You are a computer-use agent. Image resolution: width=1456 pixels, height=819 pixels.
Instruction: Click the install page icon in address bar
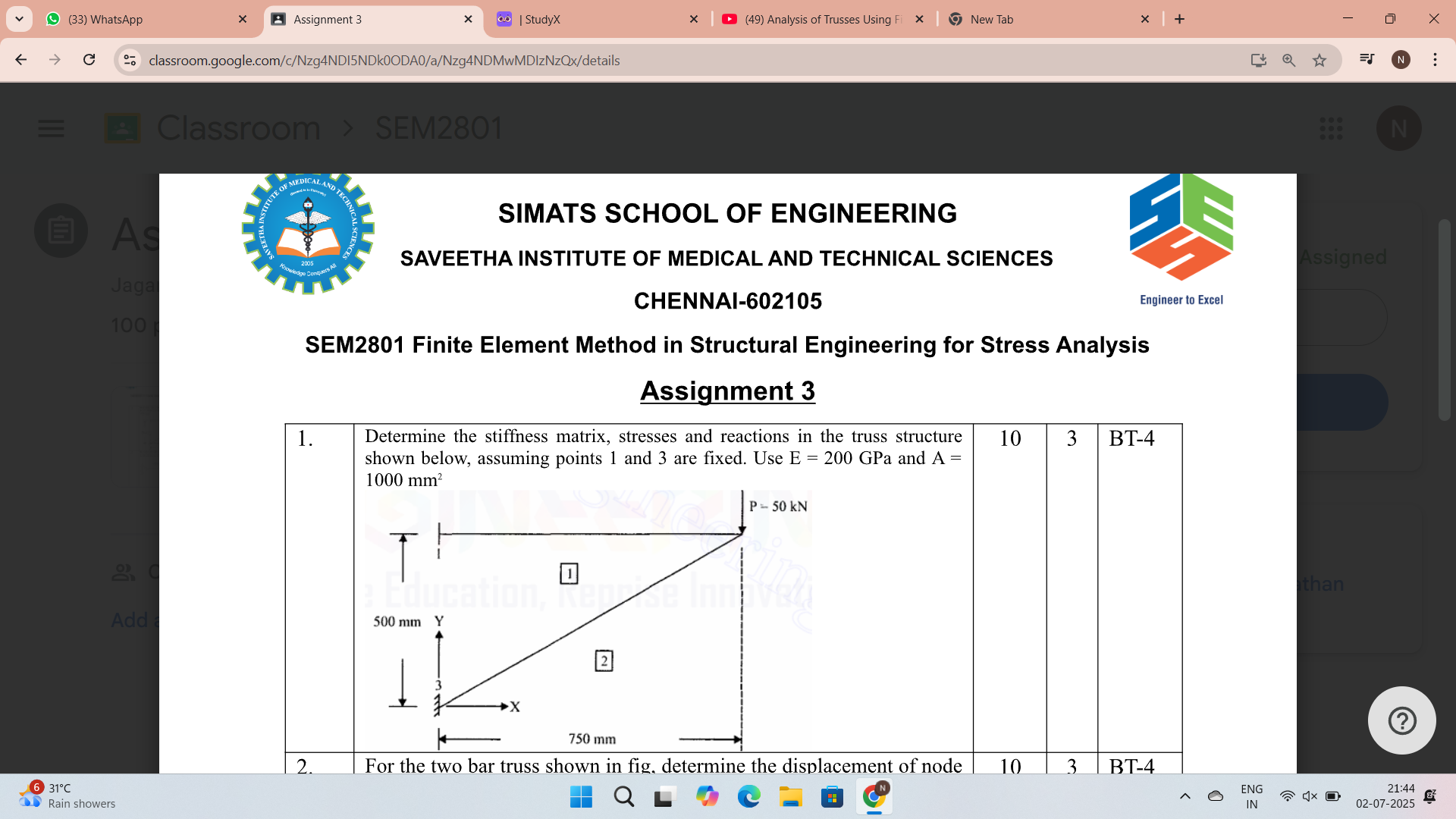click(1259, 60)
